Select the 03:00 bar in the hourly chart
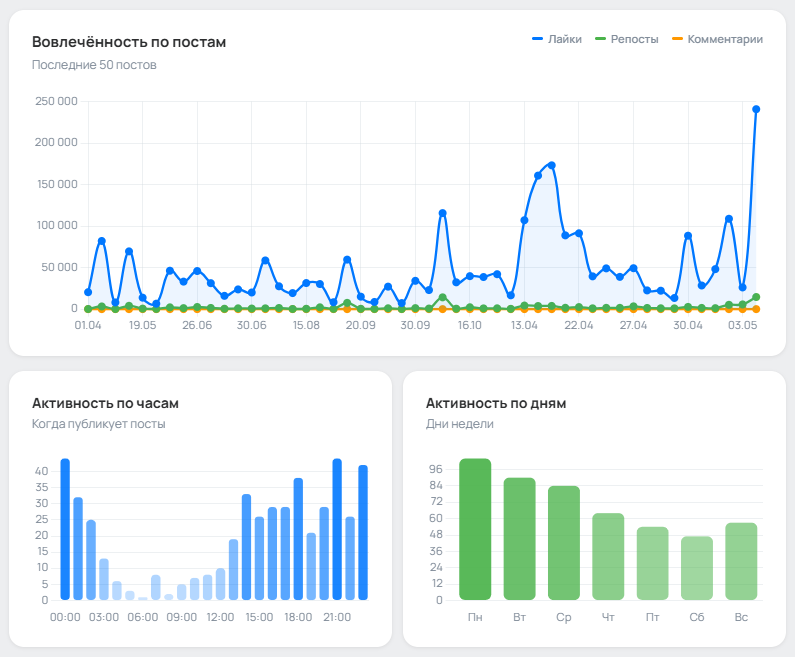795x657 pixels. (x=104, y=579)
